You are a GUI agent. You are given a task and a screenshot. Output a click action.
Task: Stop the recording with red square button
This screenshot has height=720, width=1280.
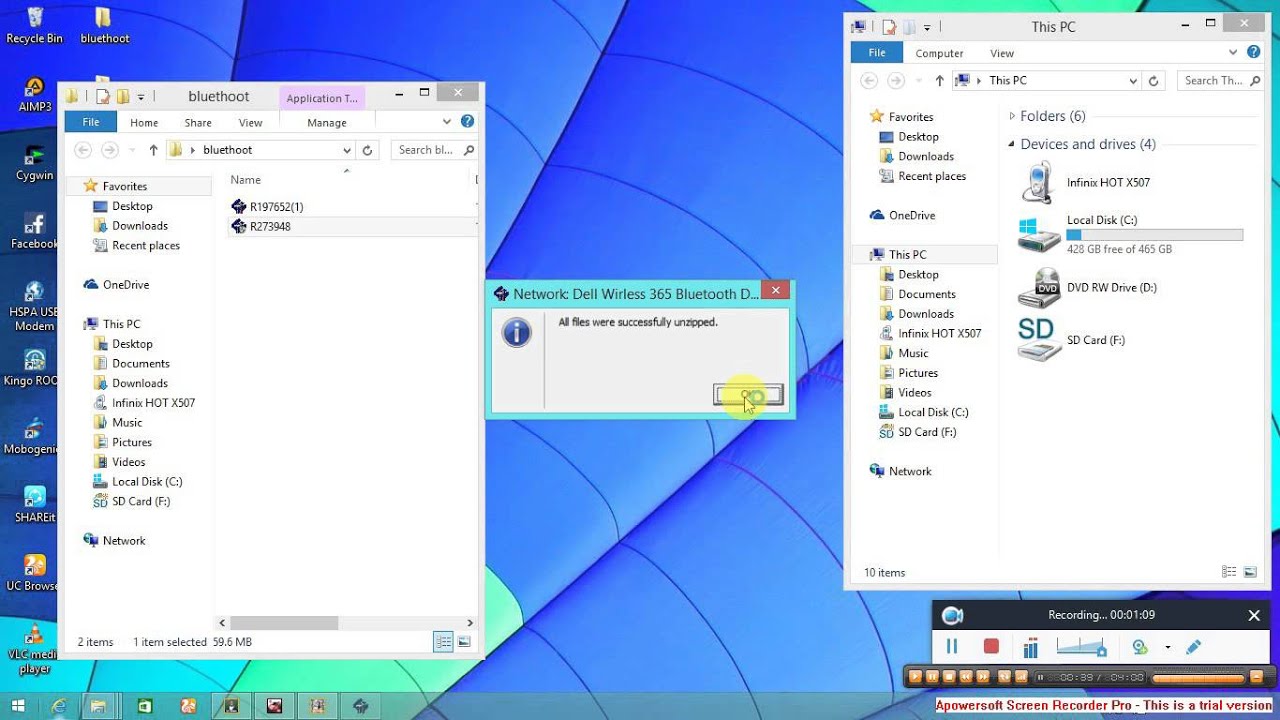coord(991,647)
